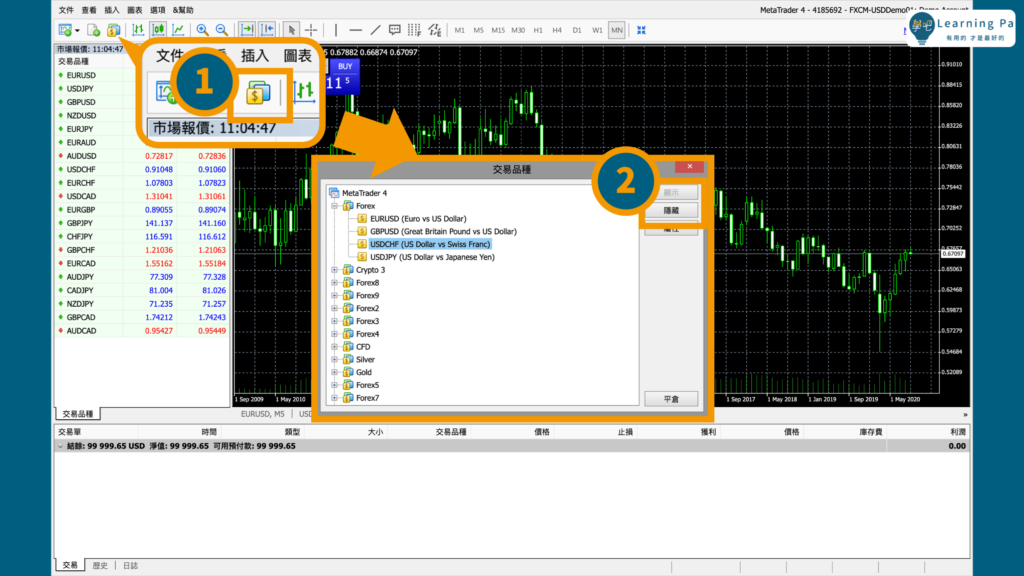Open the 插入 menu
The height and width of the screenshot is (576, 1024).
112,10
